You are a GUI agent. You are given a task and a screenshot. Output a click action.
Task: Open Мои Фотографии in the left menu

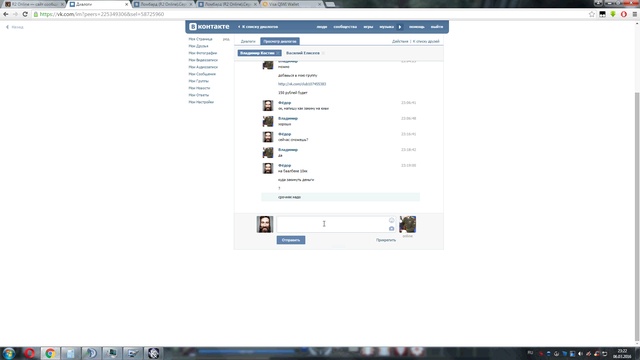point(203,53)
